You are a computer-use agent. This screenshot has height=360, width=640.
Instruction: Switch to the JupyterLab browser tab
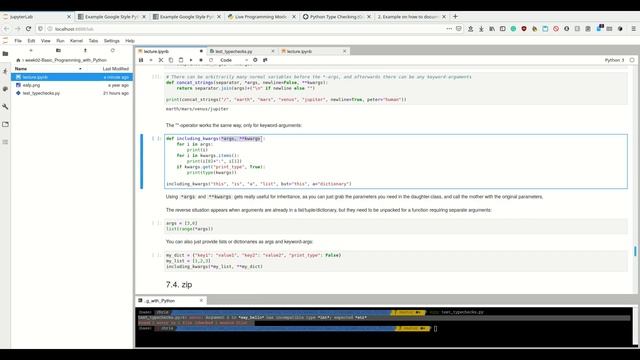37,17
